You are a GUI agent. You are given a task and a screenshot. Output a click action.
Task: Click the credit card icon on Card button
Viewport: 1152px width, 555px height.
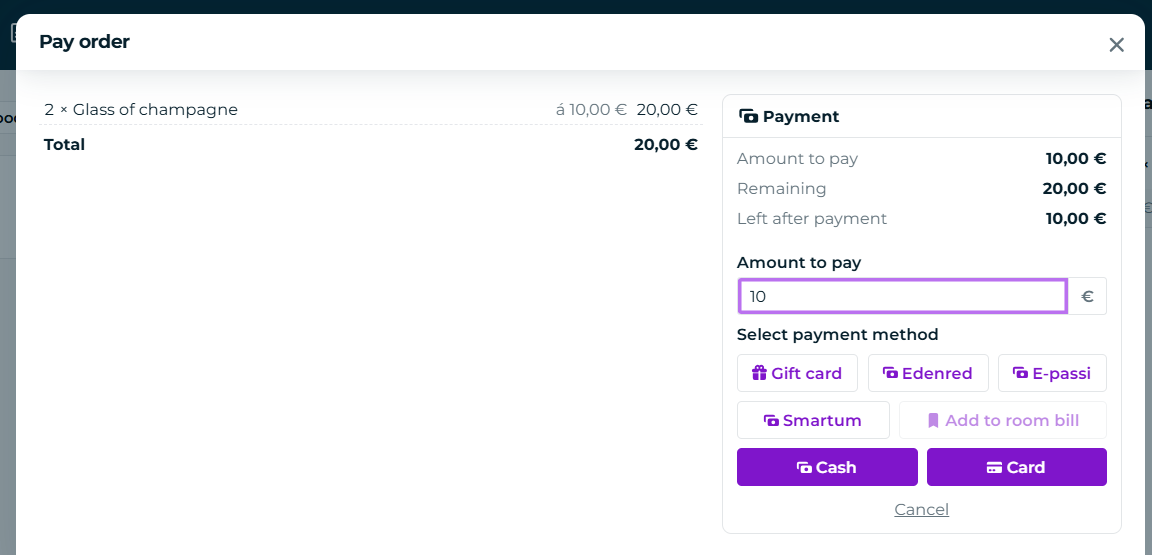point(994,468)
